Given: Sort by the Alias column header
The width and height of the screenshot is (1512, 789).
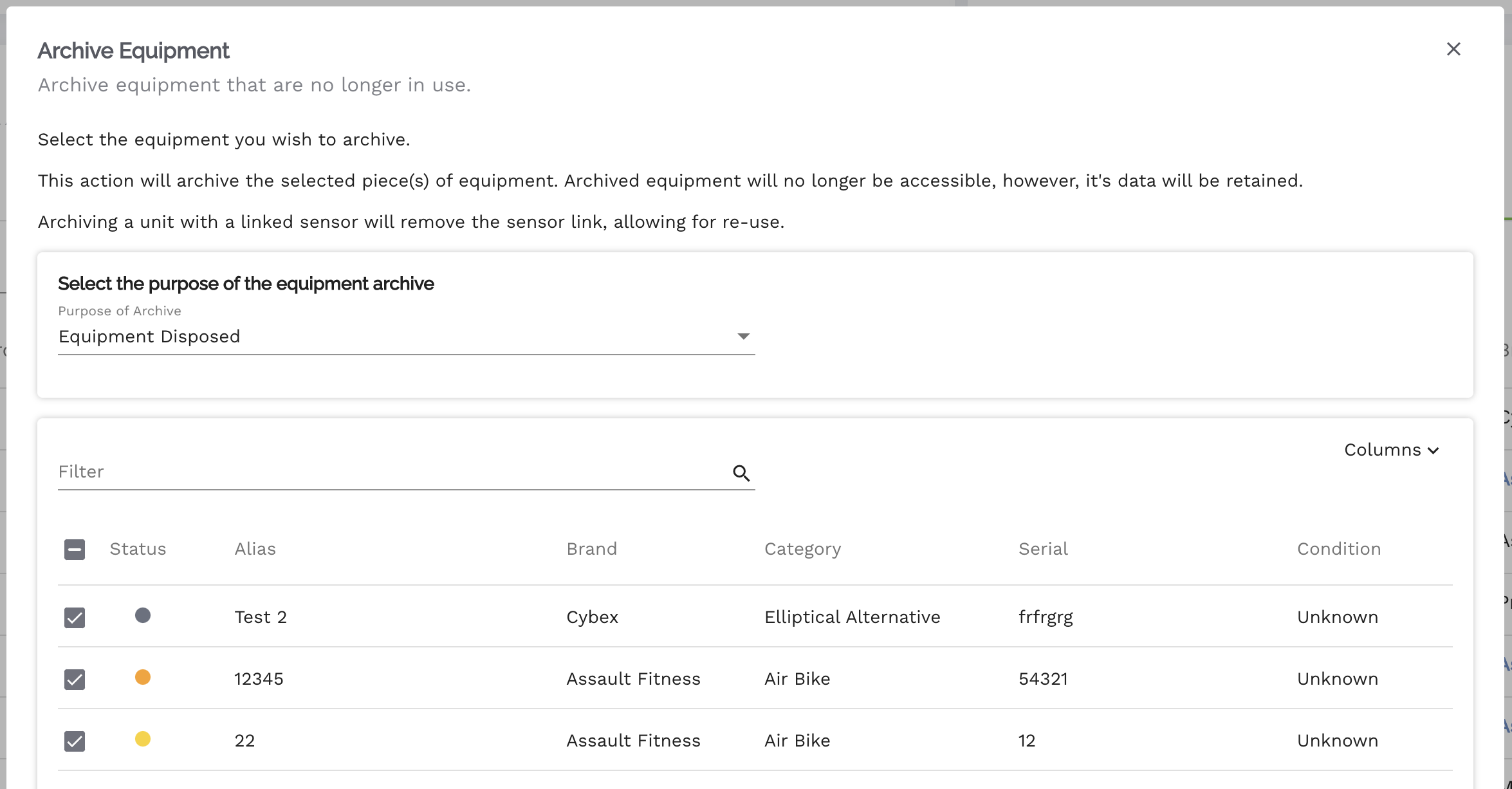Looking at the screenshot, I should (255, 549).
